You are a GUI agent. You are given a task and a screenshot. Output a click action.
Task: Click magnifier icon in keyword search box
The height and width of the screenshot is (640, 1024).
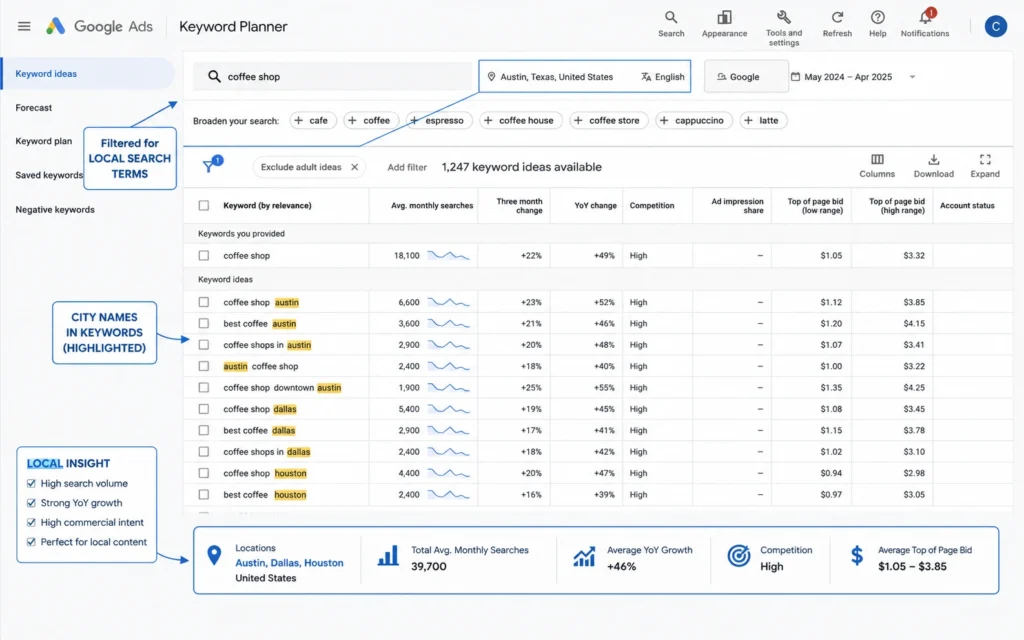pos(214,76)
